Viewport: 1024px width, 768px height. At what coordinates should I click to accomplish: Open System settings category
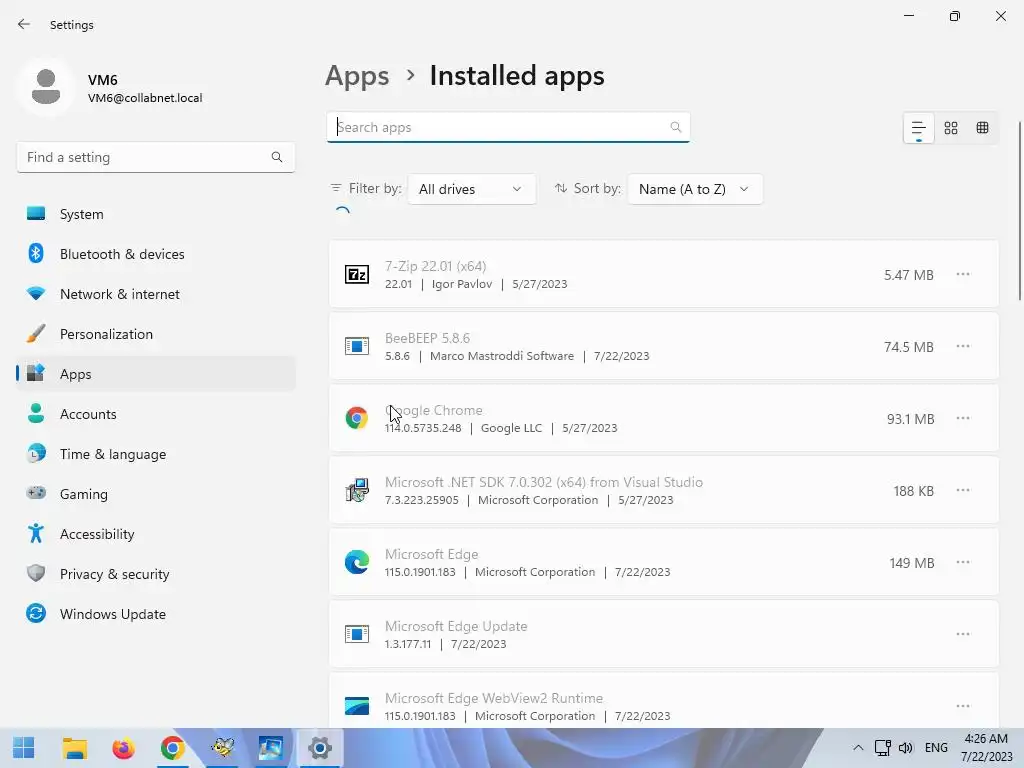155,214
